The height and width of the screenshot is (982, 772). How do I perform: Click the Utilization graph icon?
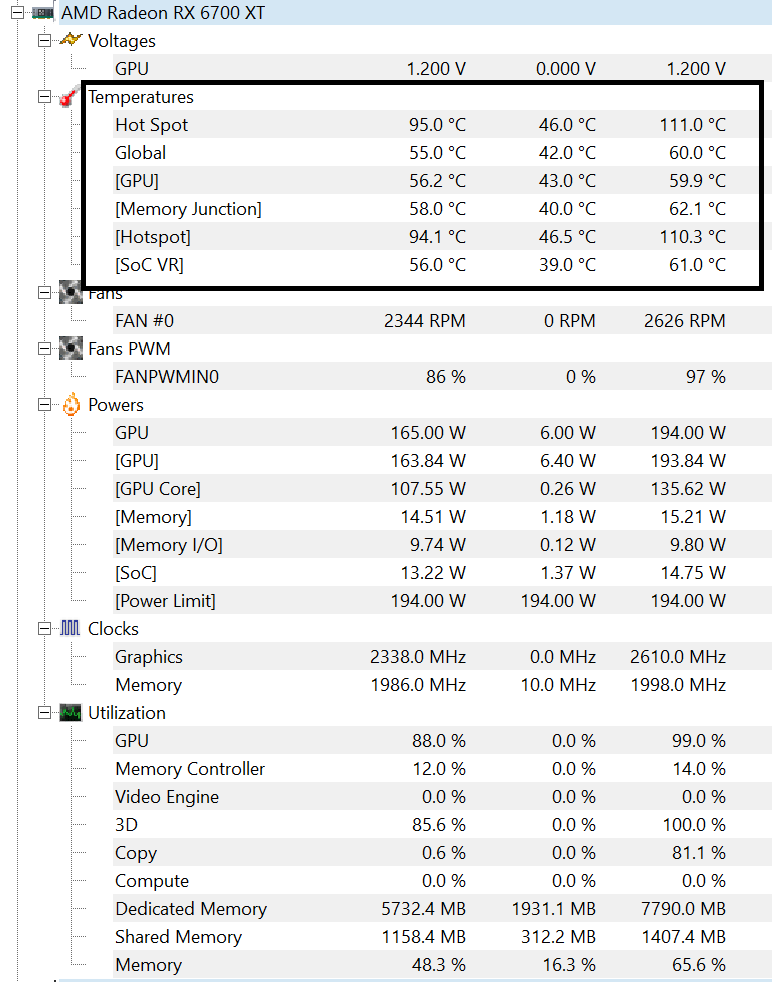[70, 713]
